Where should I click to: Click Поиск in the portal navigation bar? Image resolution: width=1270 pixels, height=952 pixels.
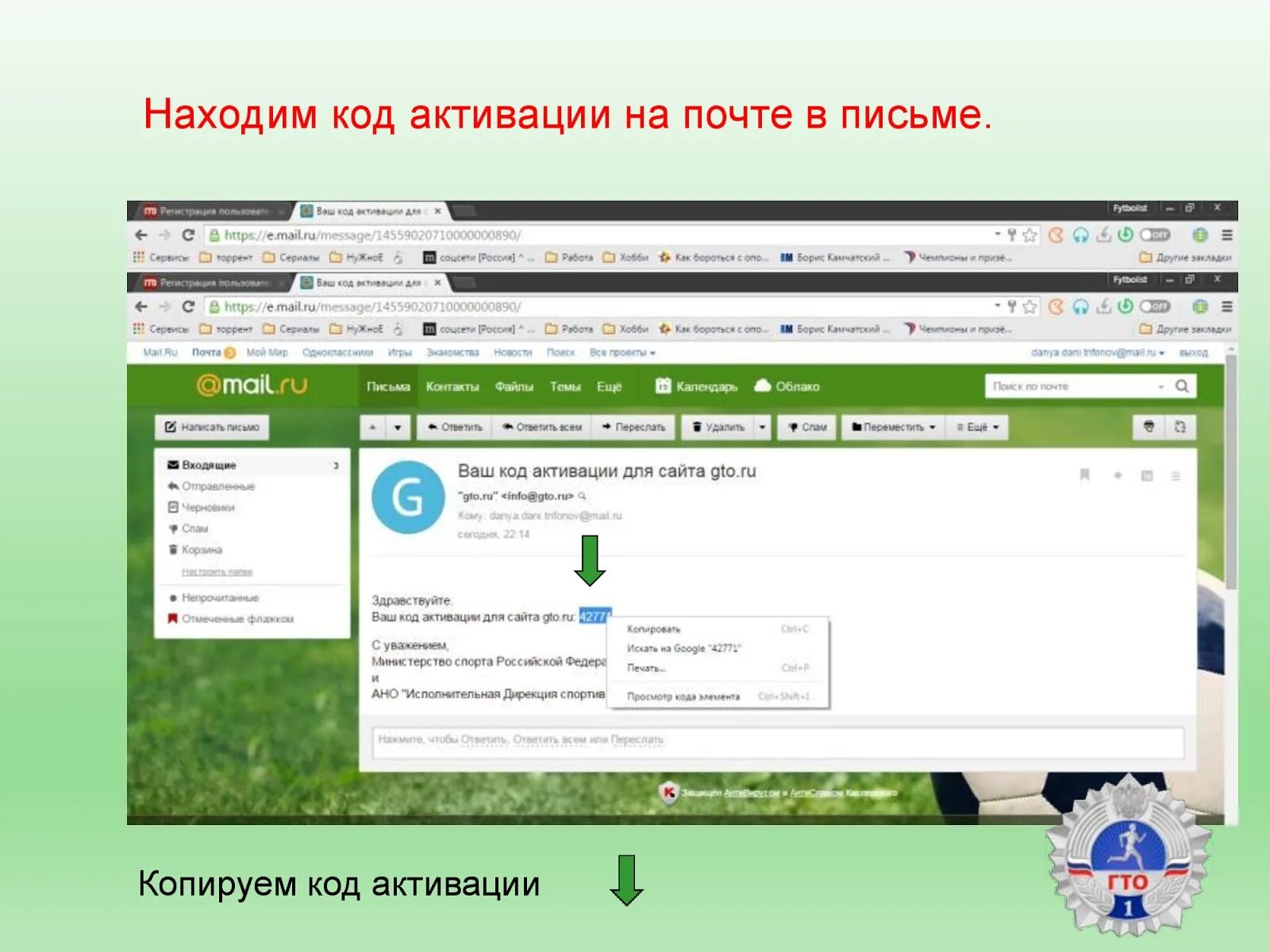point(560,352)
